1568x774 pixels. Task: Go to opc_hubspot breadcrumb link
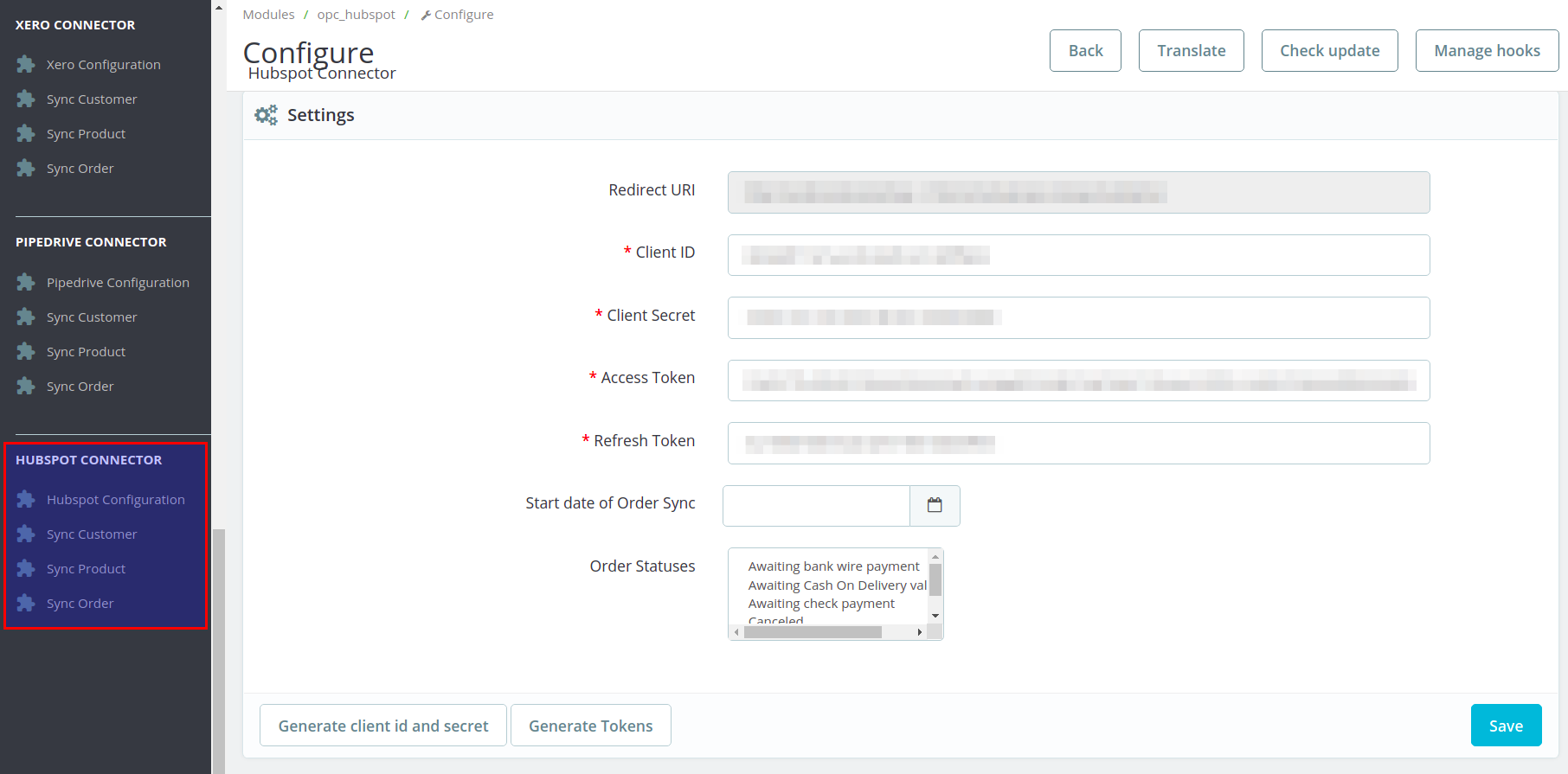[356, 15]
